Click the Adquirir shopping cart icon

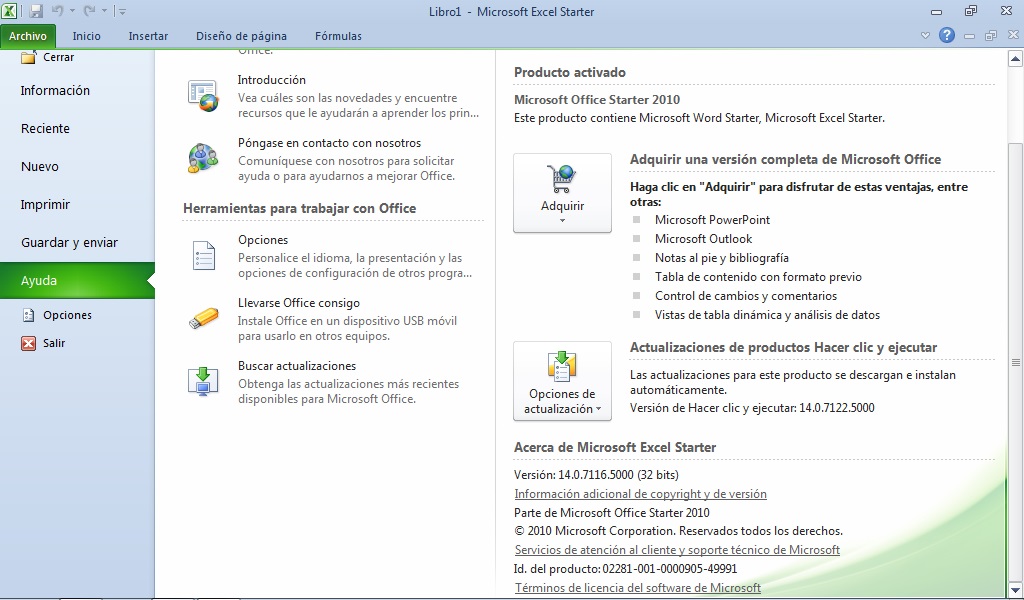(x=562, y=177)
